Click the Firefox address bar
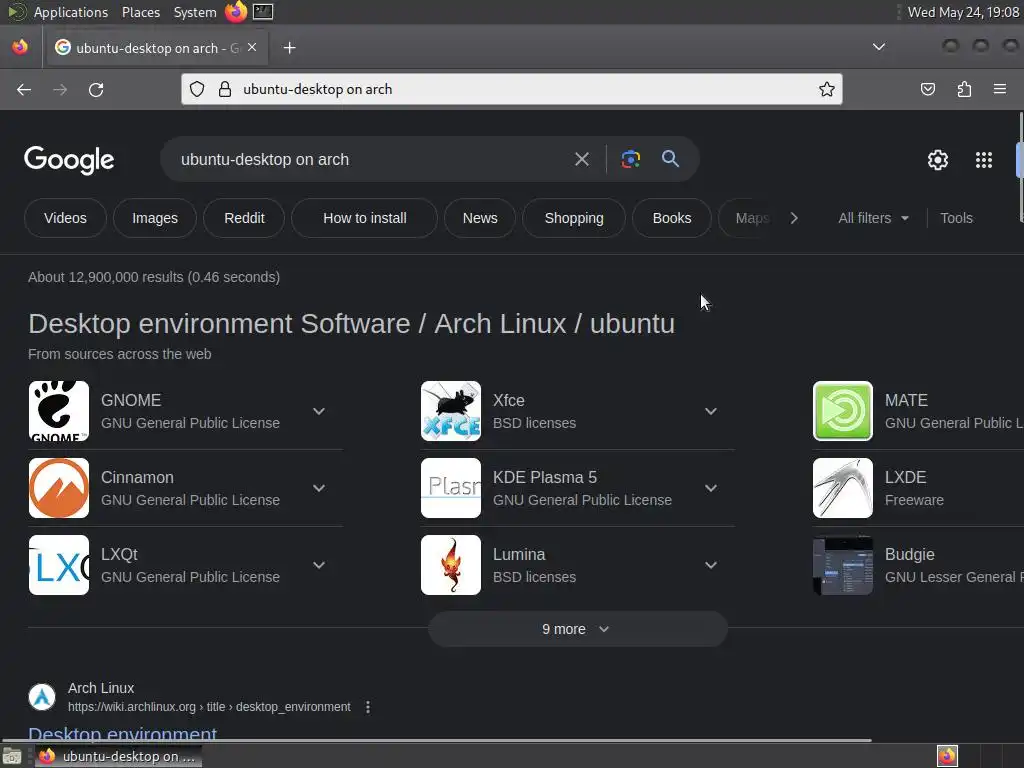This screenshot has width=1024, height=768. point(512,89)
